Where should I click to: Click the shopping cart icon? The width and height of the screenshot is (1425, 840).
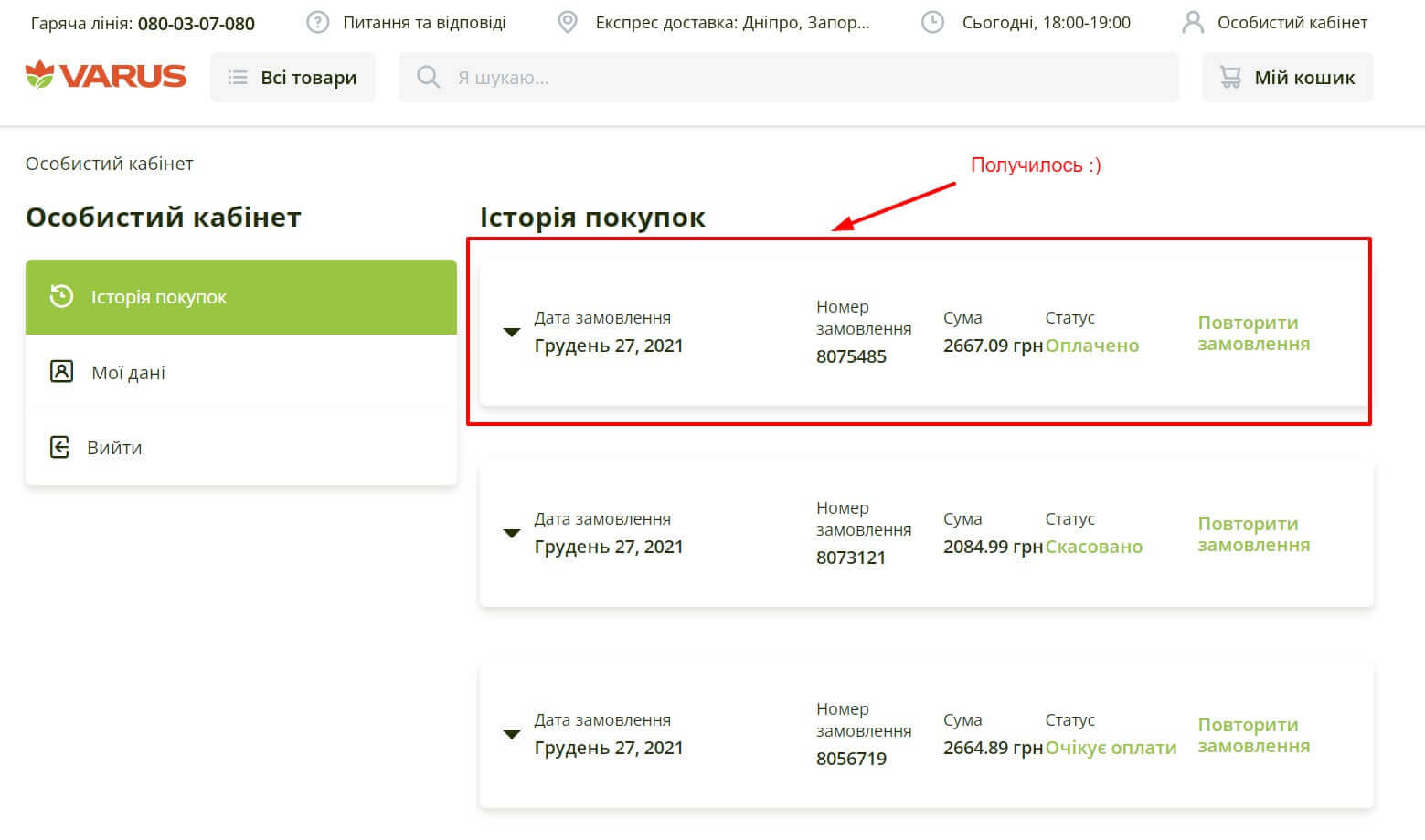tap(1231, 78)
